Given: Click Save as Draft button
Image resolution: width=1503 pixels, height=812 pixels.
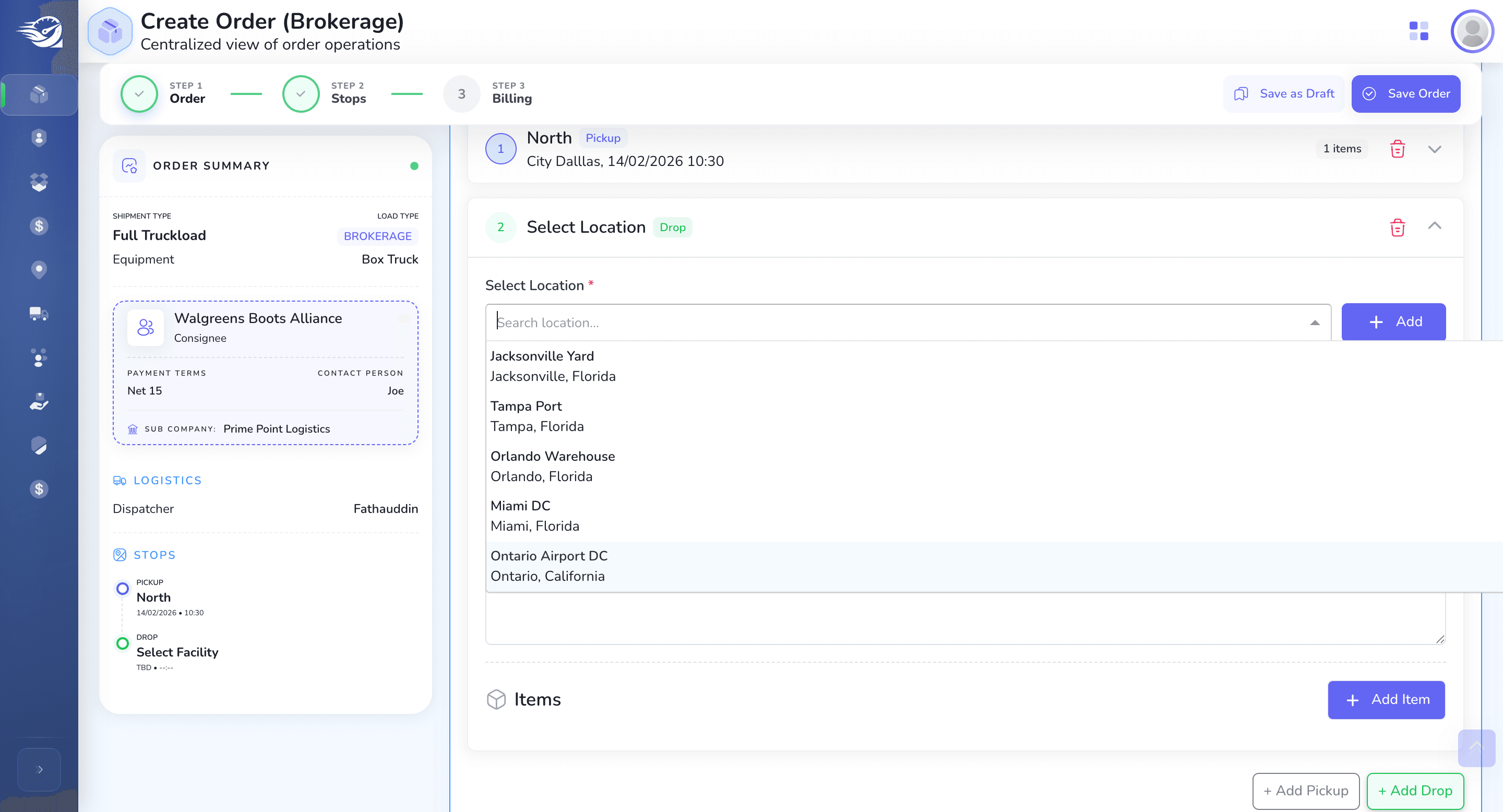Looking at the screenshot, I should pos(1284,94).
